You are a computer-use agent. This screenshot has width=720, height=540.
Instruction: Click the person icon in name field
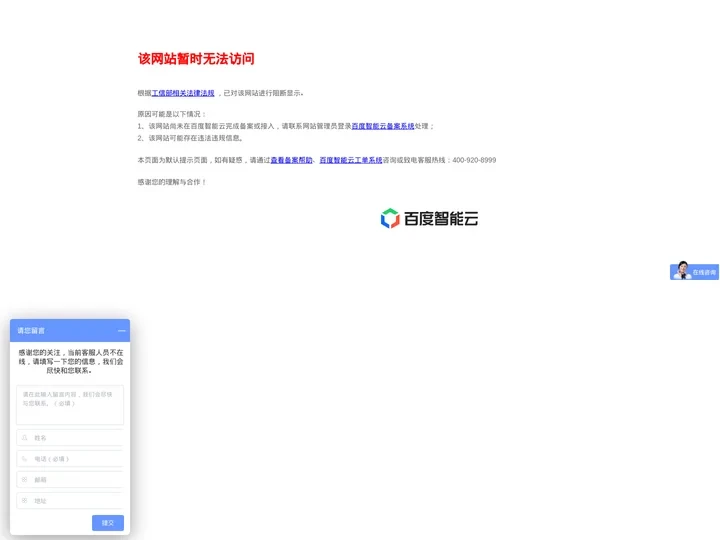[25, 438]
